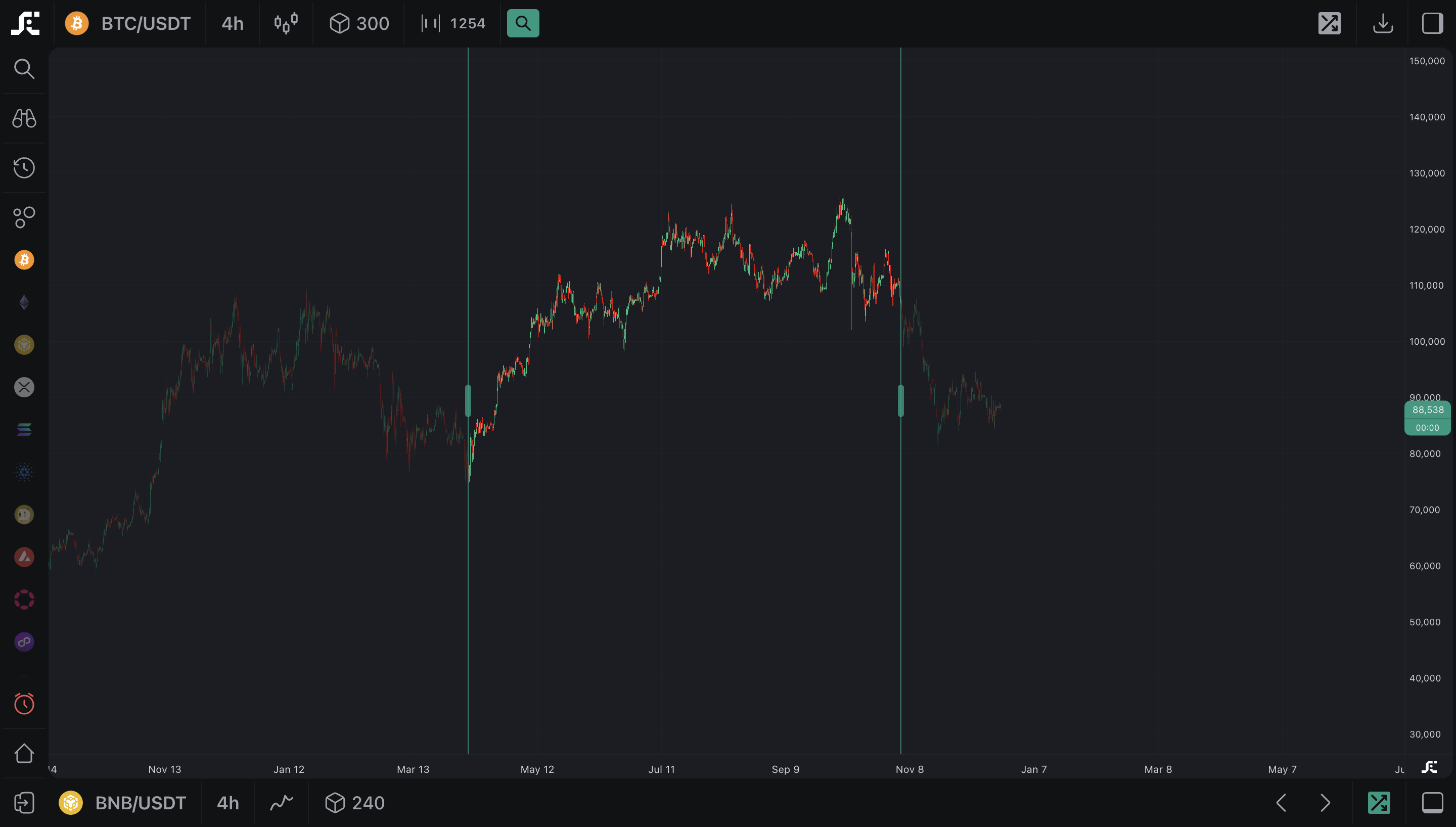Image resolution: width=1456 pixels, height=827 pixels.
Task: Click the next arrow in bottom bar
Action: pos(1326,803)
